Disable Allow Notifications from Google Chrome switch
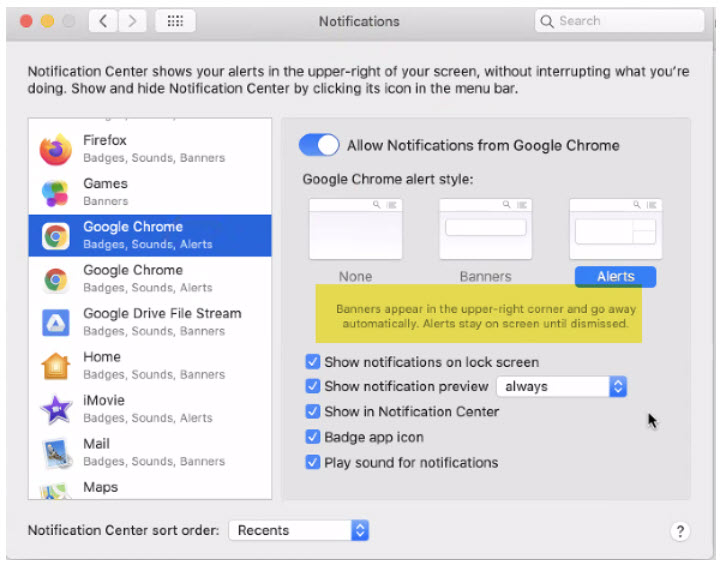The image size is (720, 572). [x=319, y=145]
